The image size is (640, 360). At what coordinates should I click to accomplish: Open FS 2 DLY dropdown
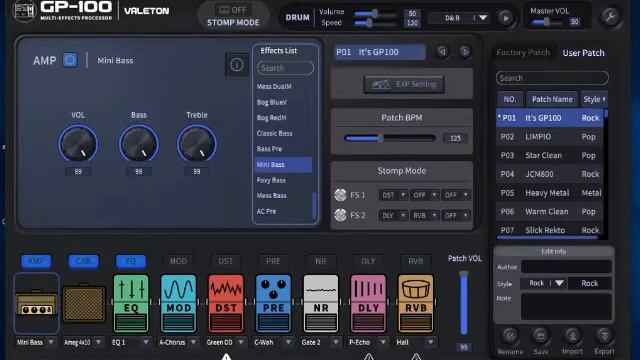coord(393,215)
